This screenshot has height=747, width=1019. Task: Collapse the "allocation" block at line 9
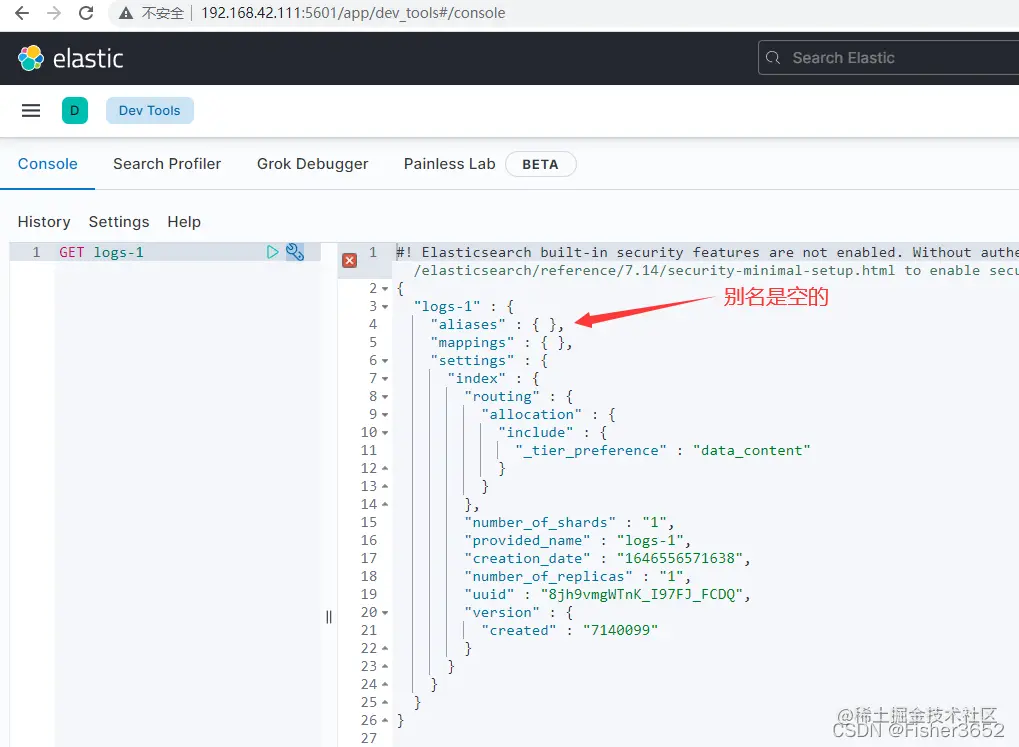[x=385, y=415]
